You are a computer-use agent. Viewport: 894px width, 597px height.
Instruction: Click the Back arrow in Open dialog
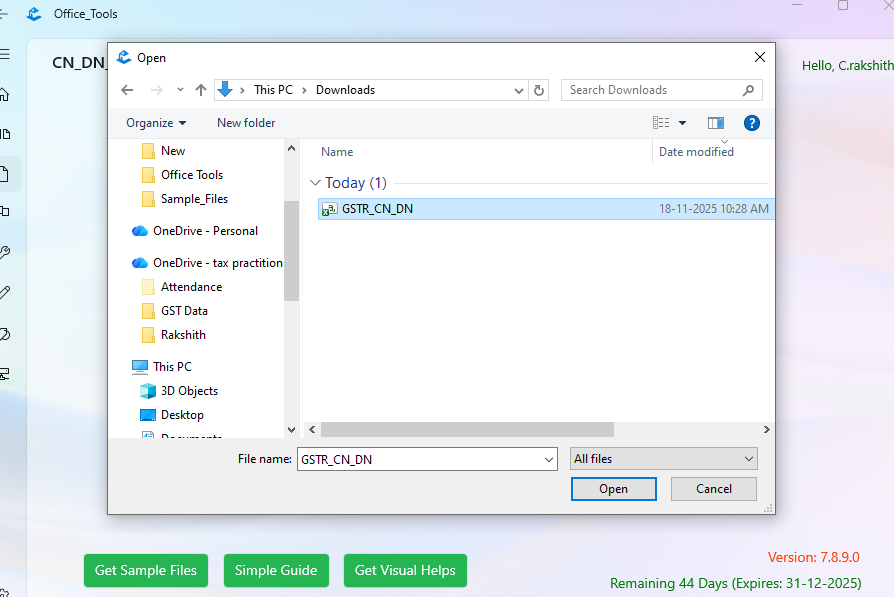point(127,90)
